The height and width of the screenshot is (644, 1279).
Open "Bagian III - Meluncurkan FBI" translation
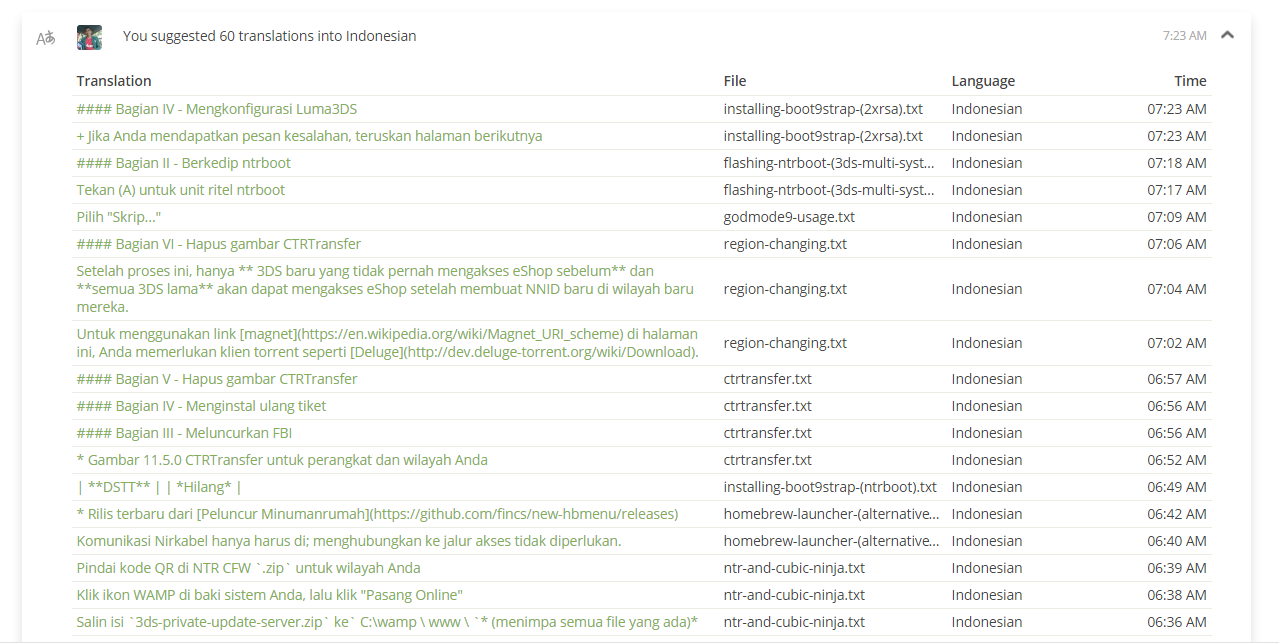[185, 433]
